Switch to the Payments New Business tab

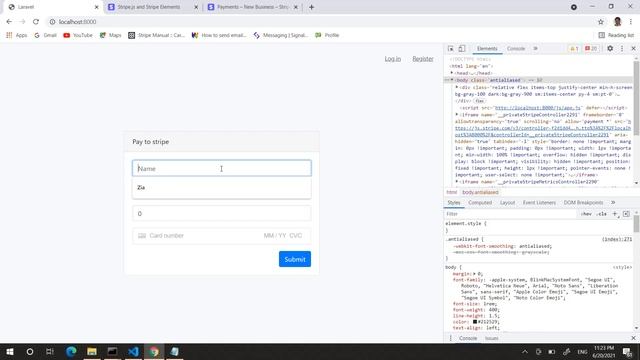point(252,7)
